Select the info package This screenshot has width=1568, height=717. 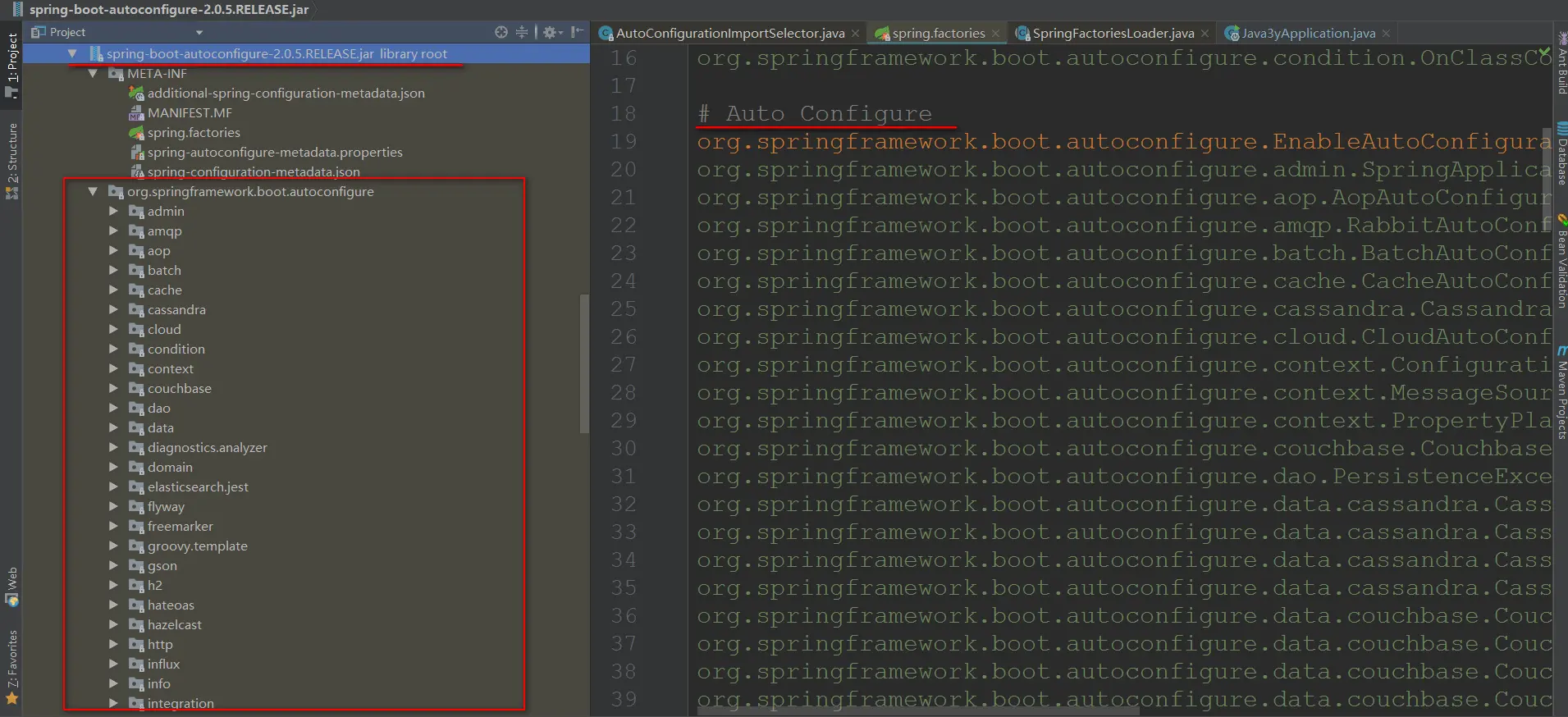(159, 683)
